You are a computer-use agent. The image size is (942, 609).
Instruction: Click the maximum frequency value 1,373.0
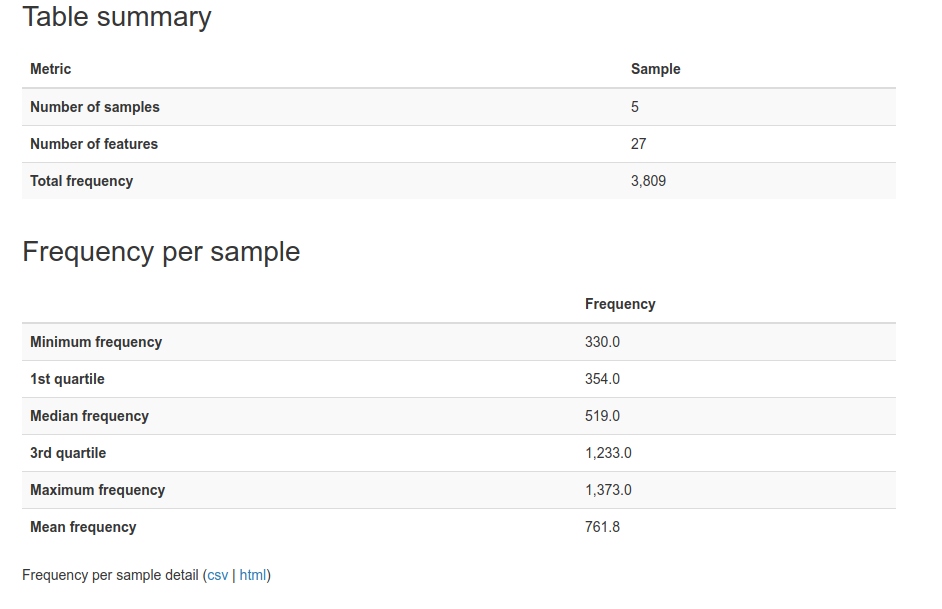[609, 490]
